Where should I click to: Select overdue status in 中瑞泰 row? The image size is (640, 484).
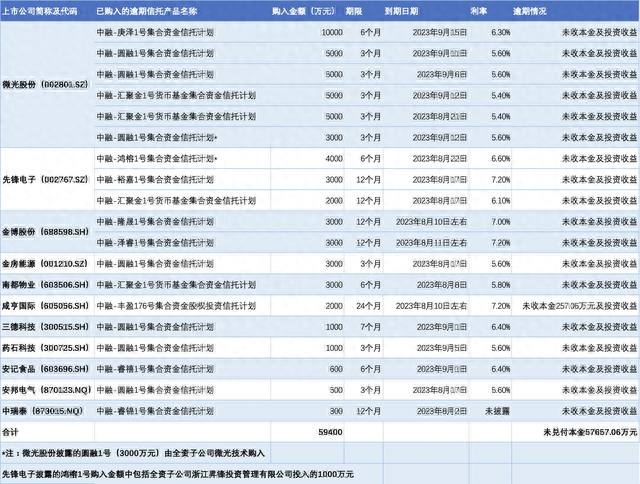click(x=599, y=411)
